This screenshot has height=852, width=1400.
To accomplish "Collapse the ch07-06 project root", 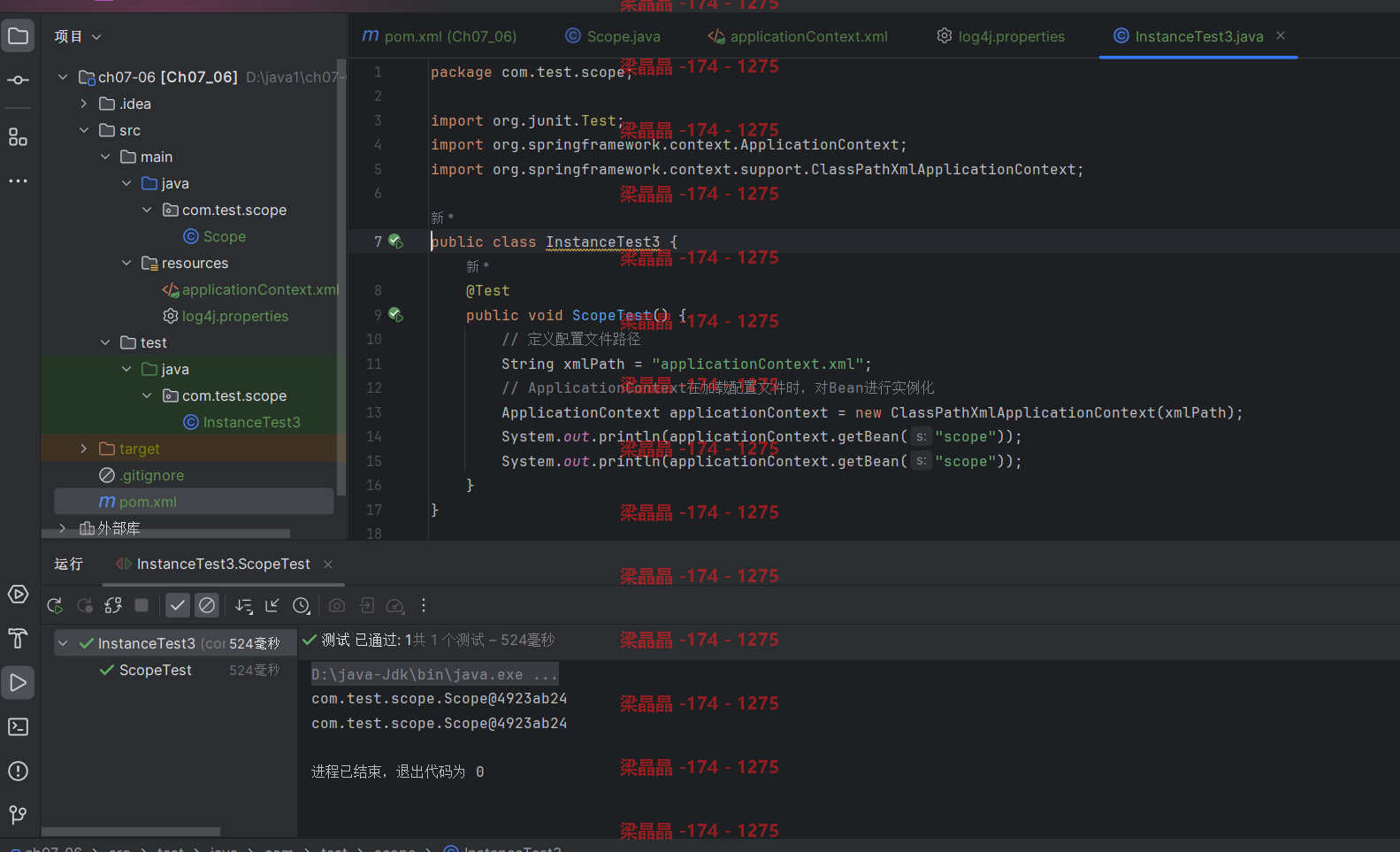I will (63, 77).
